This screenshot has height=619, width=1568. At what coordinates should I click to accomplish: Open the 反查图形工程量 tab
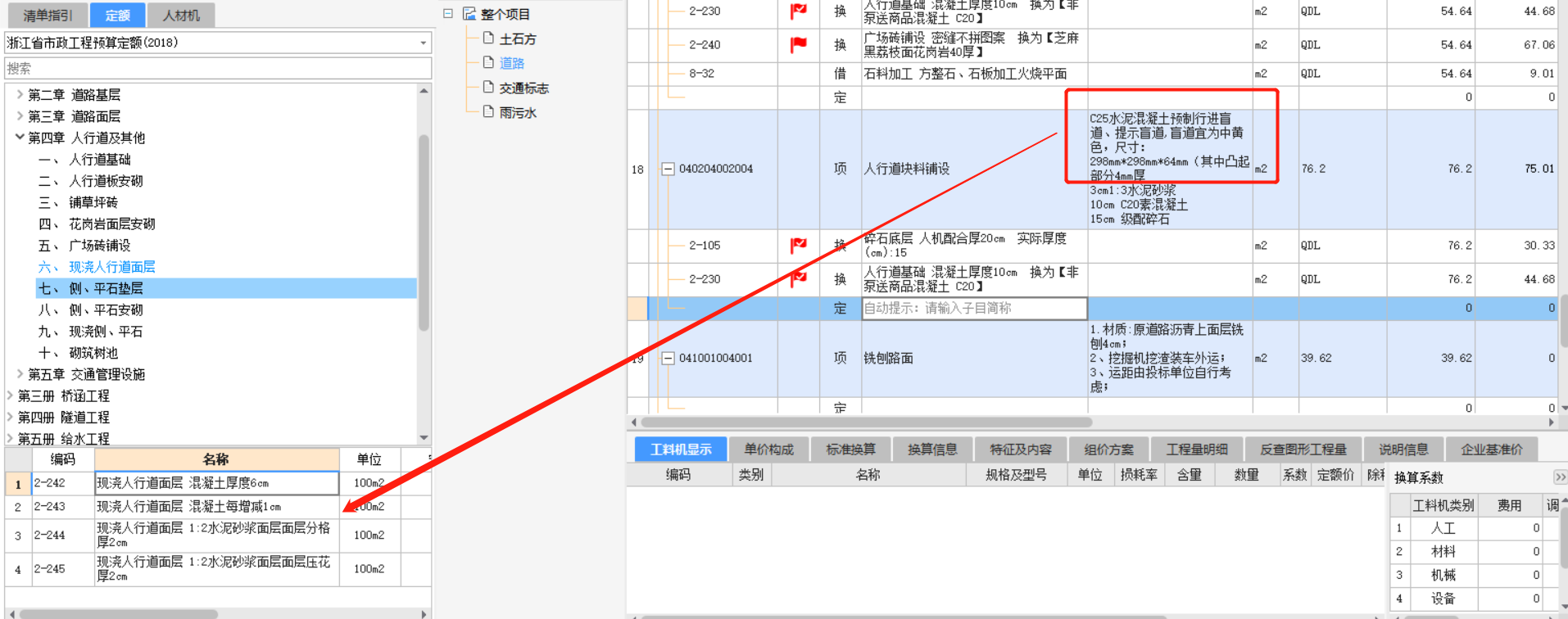[1303, 449]
